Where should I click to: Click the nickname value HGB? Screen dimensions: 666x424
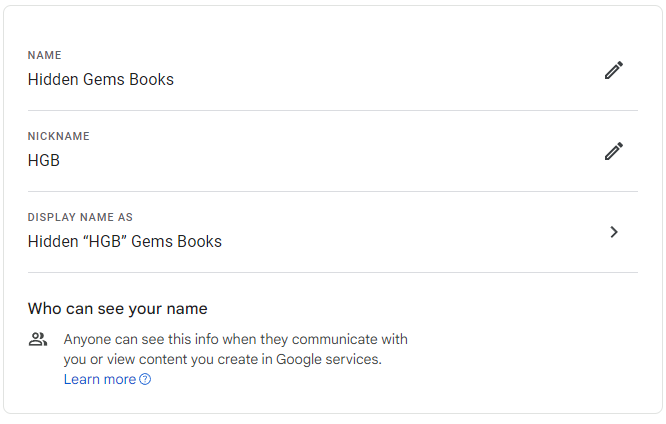[x=44, y=160]
